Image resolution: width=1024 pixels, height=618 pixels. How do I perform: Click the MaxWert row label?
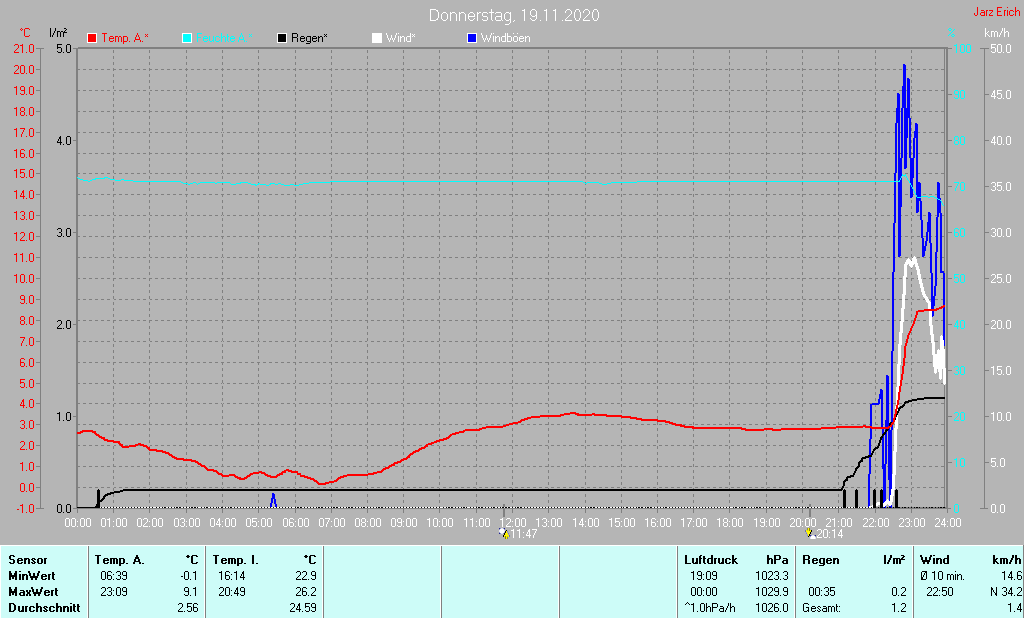point(32,592)
